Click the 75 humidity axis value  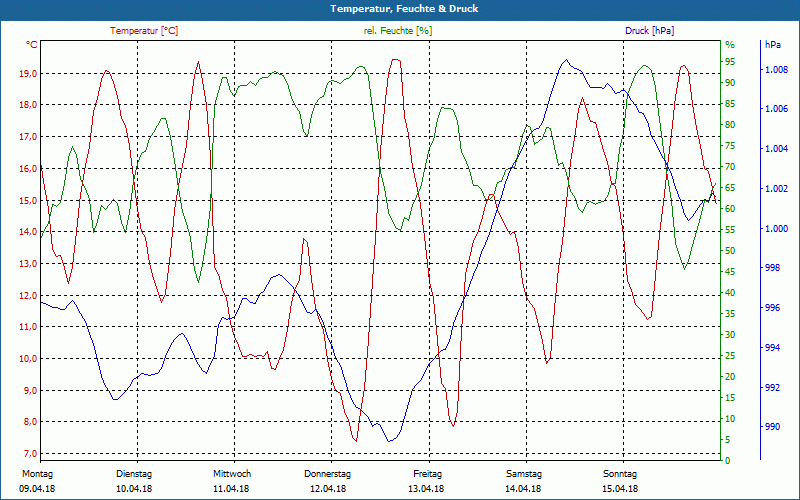(730, 146)
